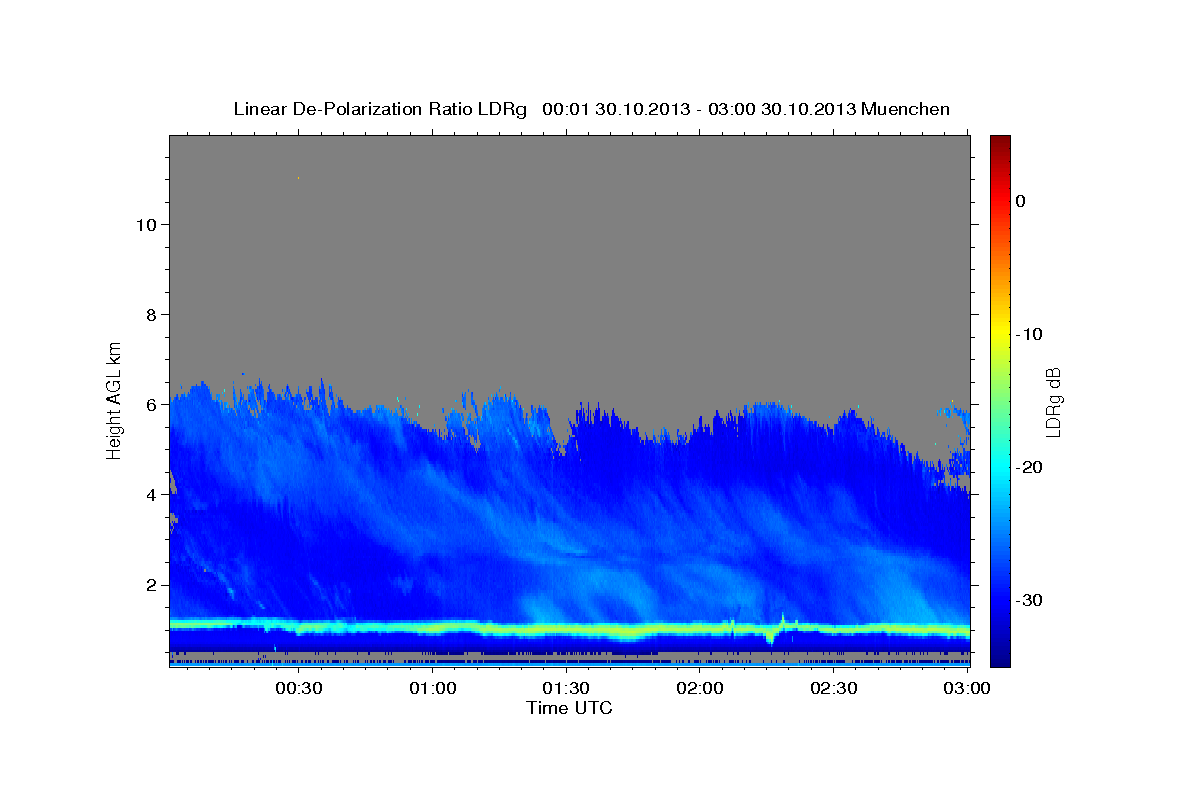Click the gray no-data region above 8 km
This screenshot has height=800, width=1200.
click(570, 225)
